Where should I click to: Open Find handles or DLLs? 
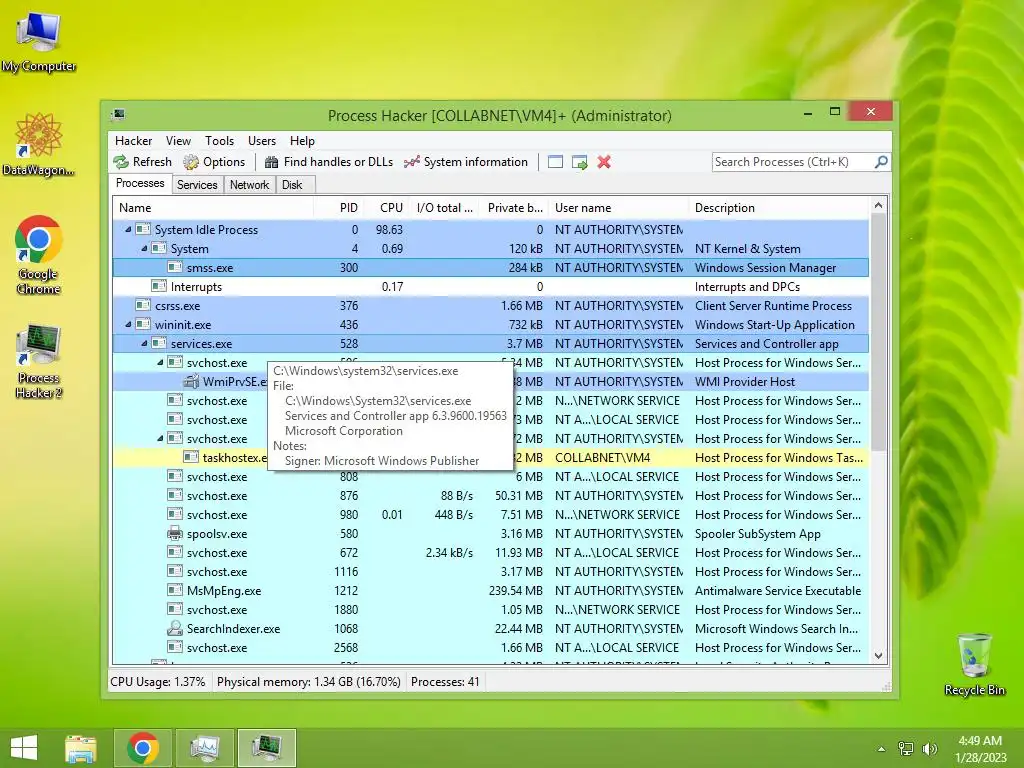[328, 162]
